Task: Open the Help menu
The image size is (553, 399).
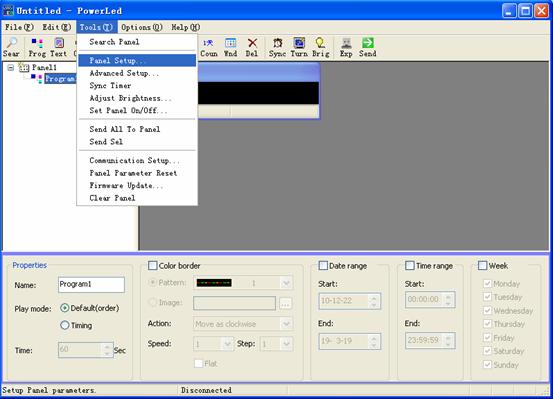Action: tap(186, 27)
